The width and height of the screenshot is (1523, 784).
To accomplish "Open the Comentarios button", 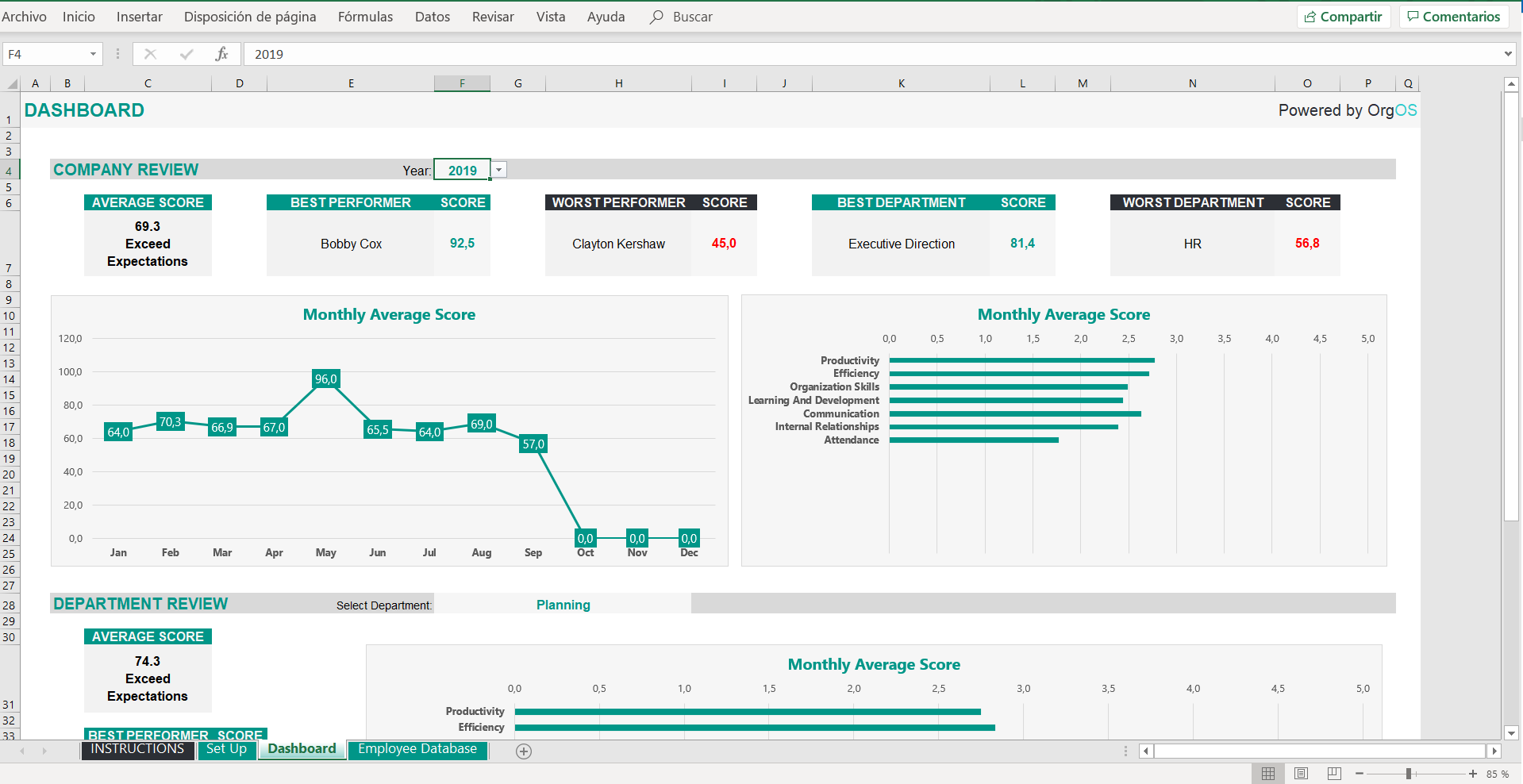I will pyautogui.click(x=1453, y=17).
